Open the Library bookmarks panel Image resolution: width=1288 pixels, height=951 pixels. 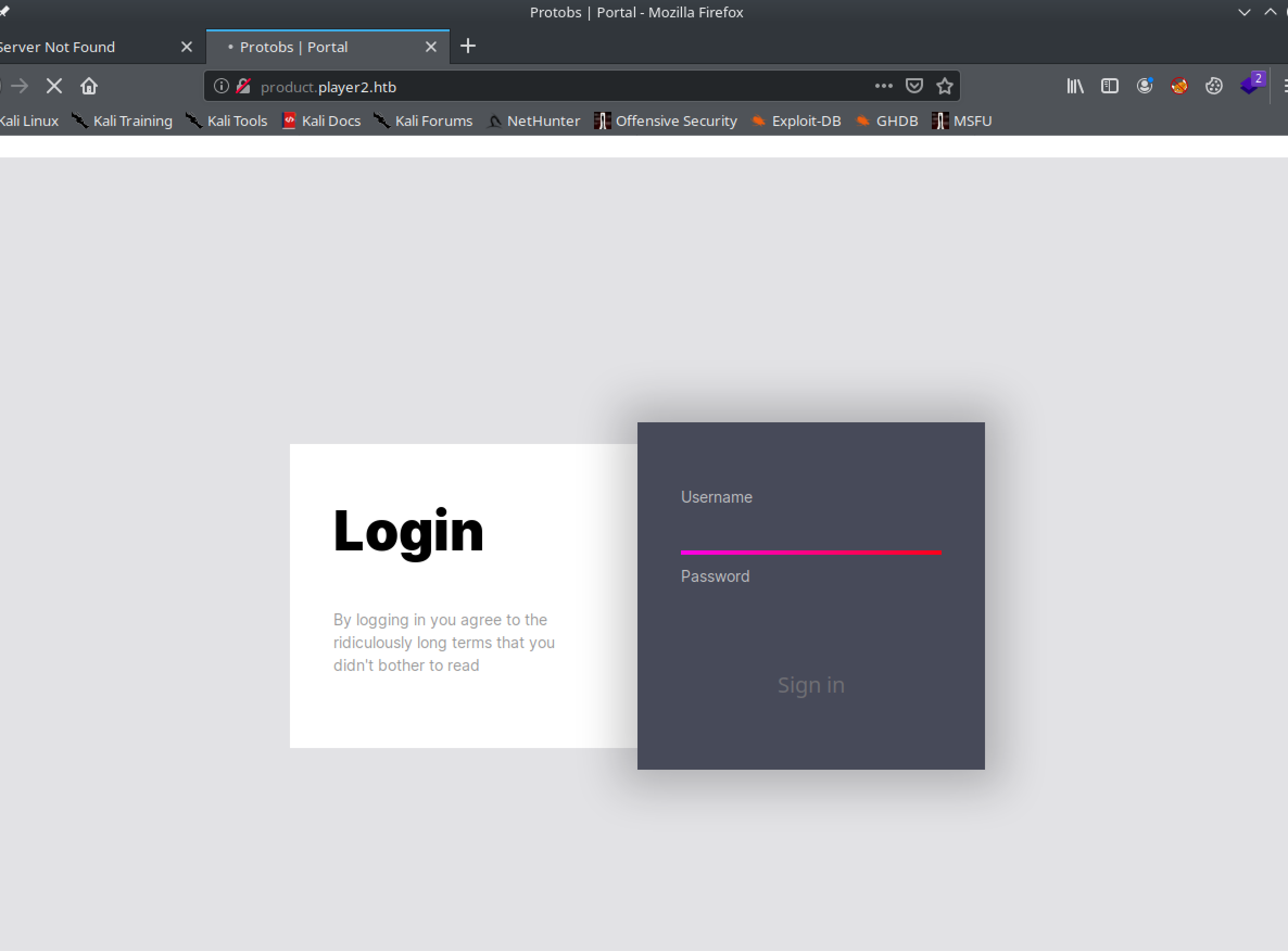click(x=1075, y=86)
